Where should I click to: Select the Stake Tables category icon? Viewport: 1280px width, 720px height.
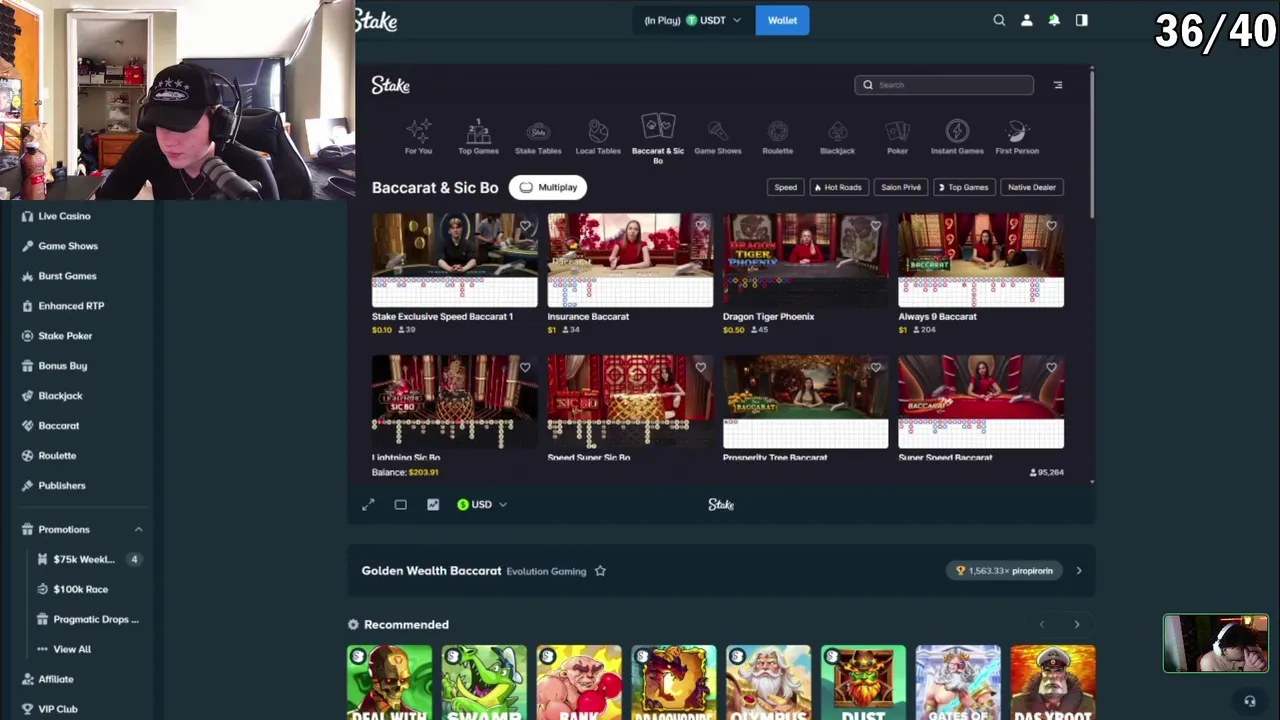(x=538, y=136)
